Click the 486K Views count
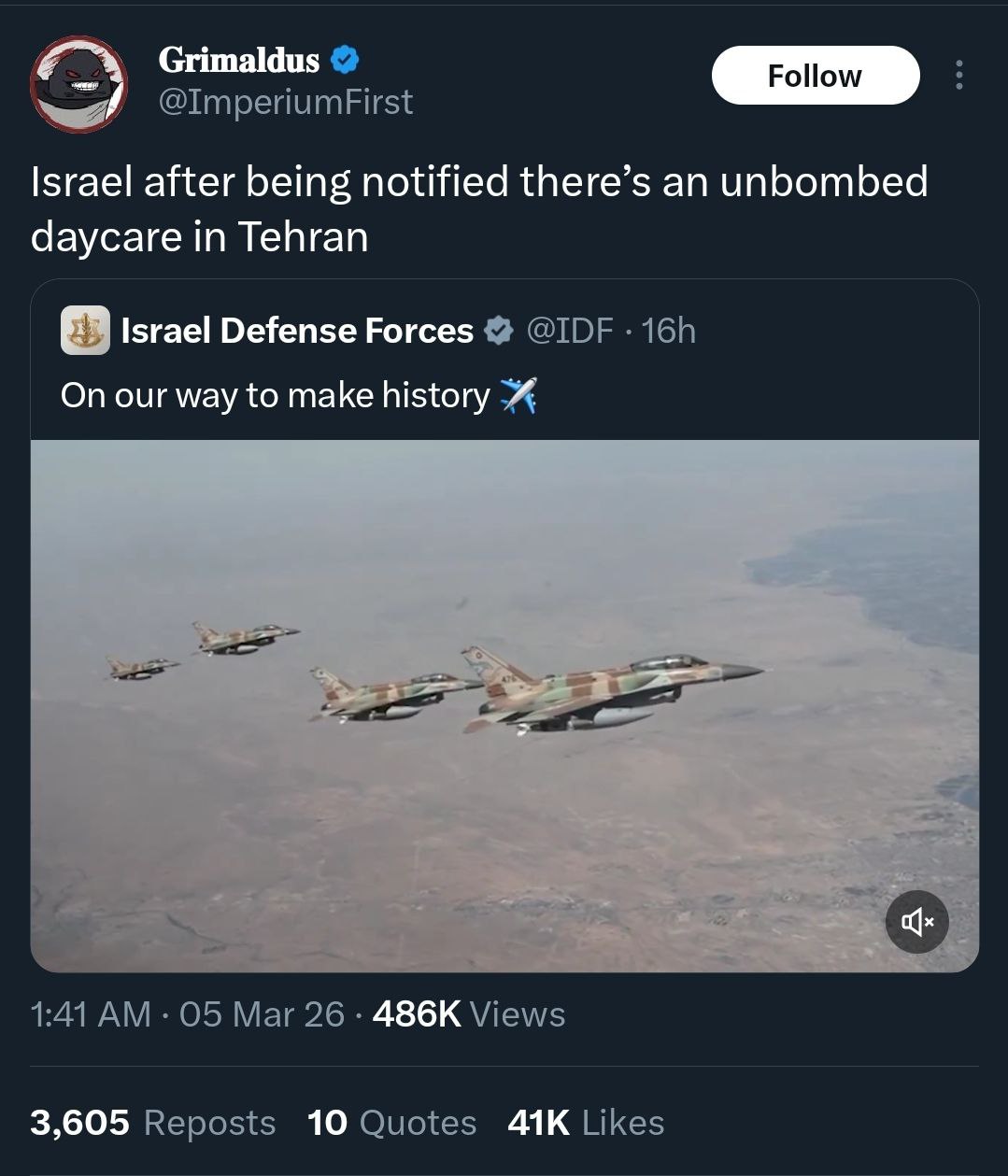 tap(469, 1014)
